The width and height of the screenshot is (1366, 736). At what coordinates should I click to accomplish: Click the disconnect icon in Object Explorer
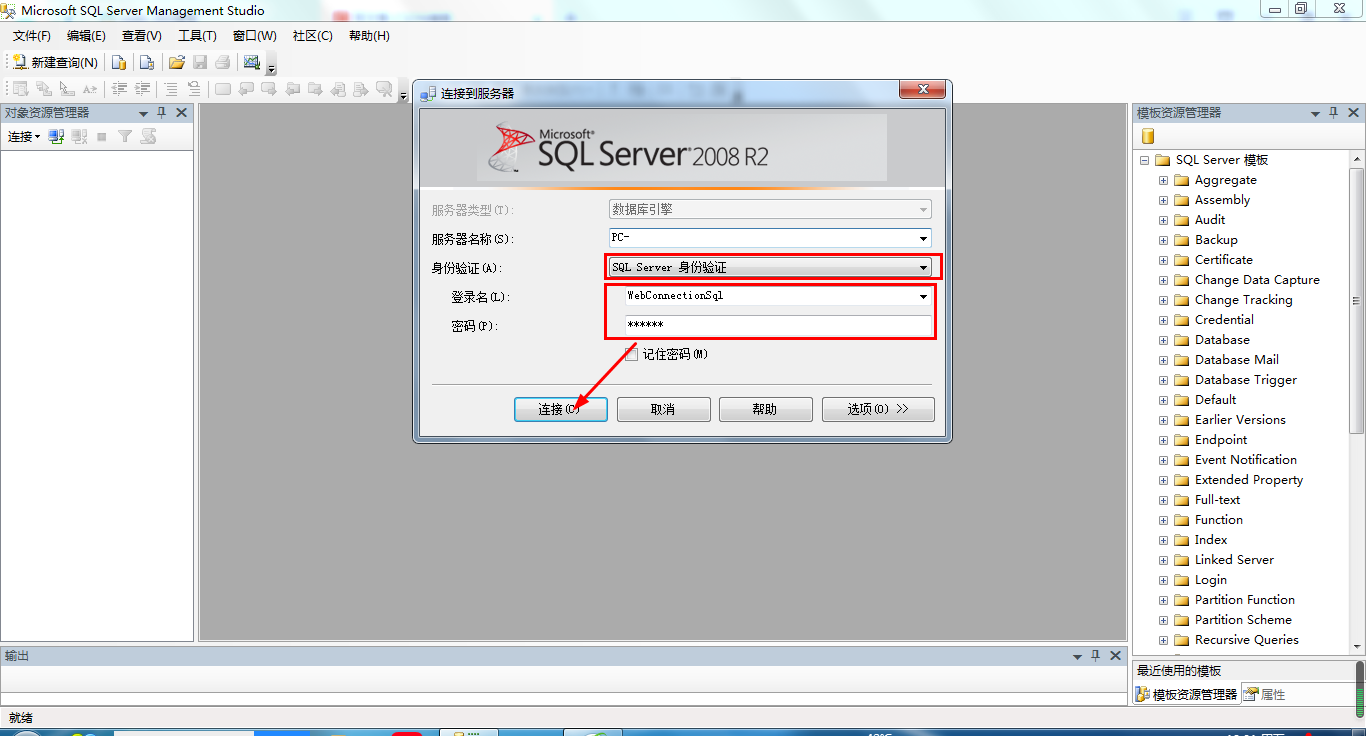[x=79, y=136]
